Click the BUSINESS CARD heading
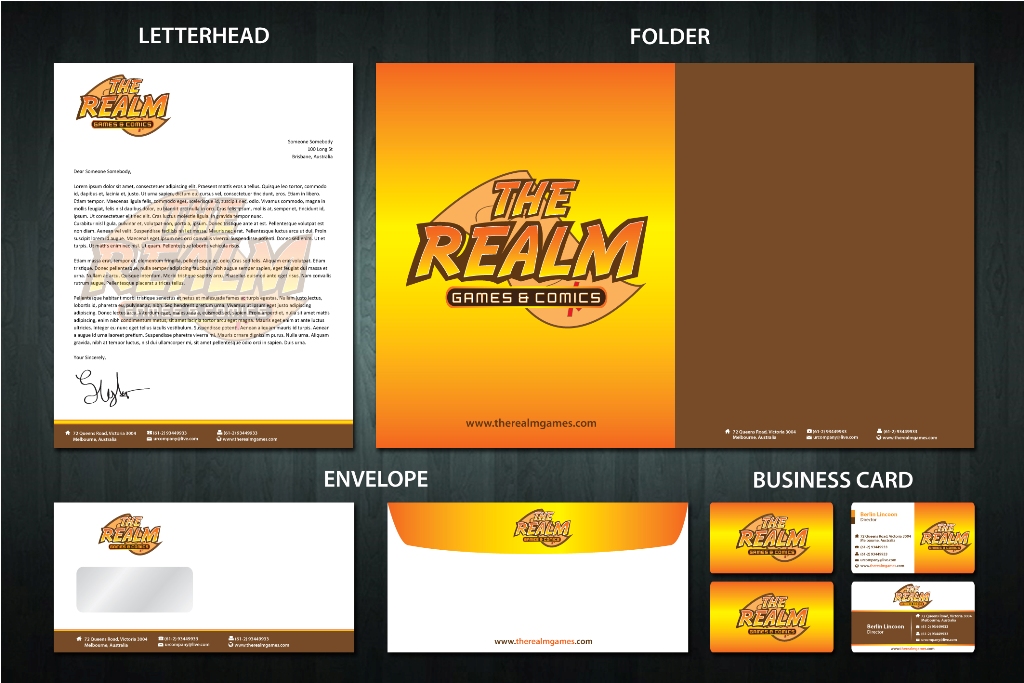Viewport: 1024px width, 683px height. [832, 481]
